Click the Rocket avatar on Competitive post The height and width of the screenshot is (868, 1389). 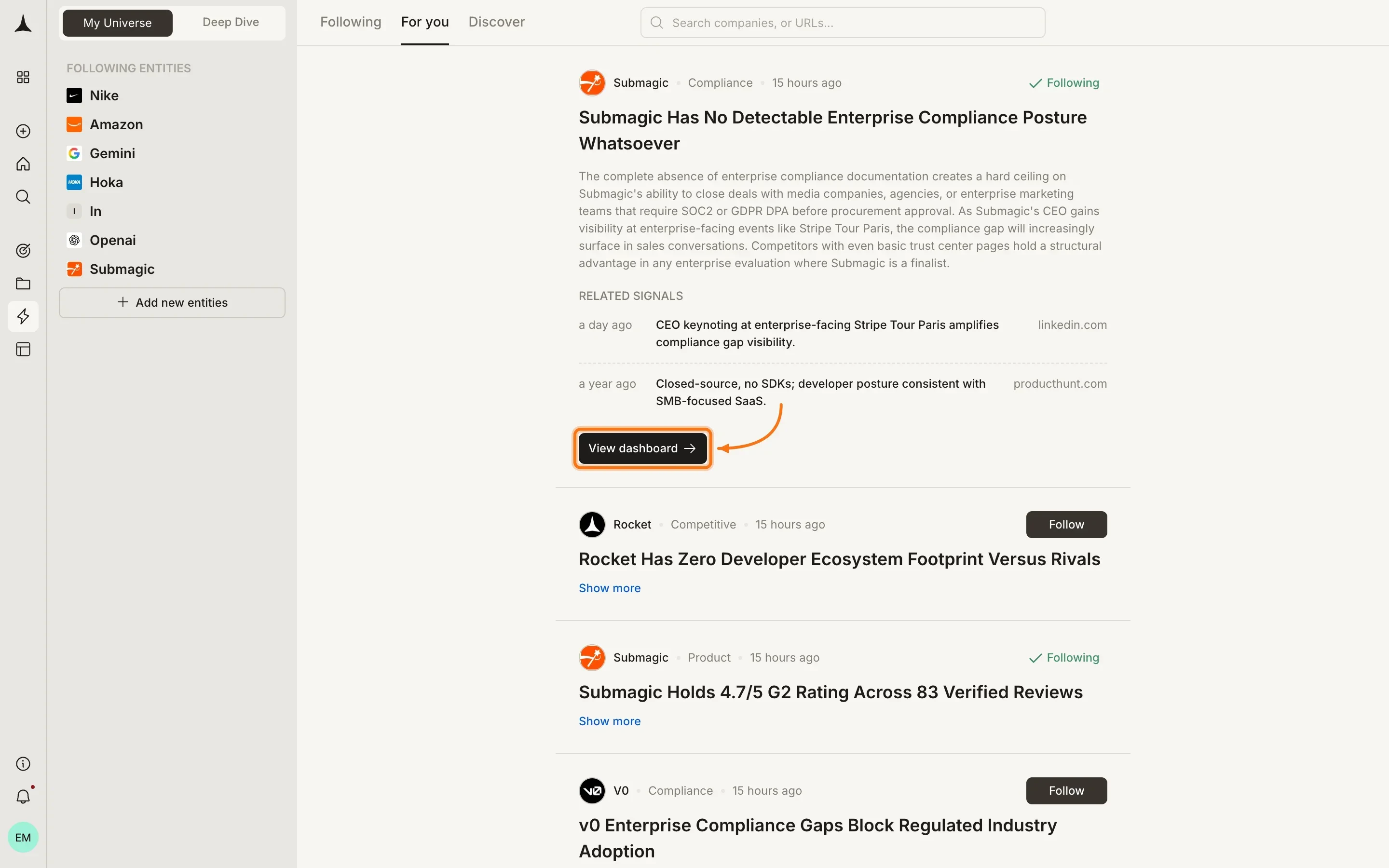tap(592, 525)
